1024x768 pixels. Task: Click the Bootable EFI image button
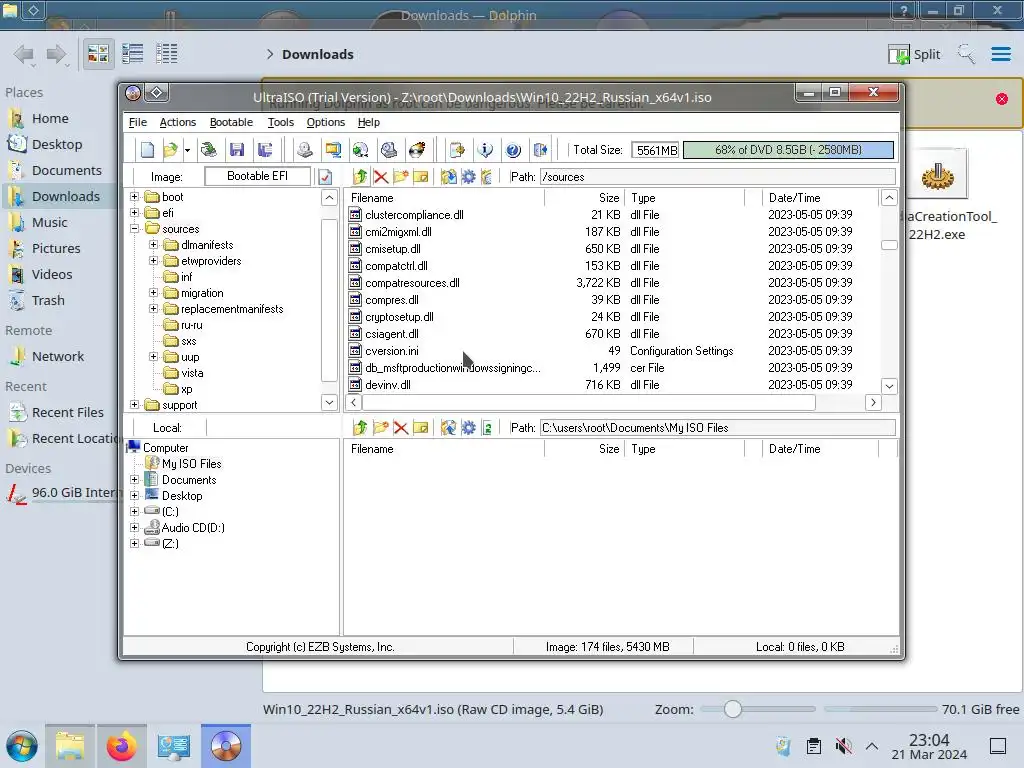[x=257, y=176]
